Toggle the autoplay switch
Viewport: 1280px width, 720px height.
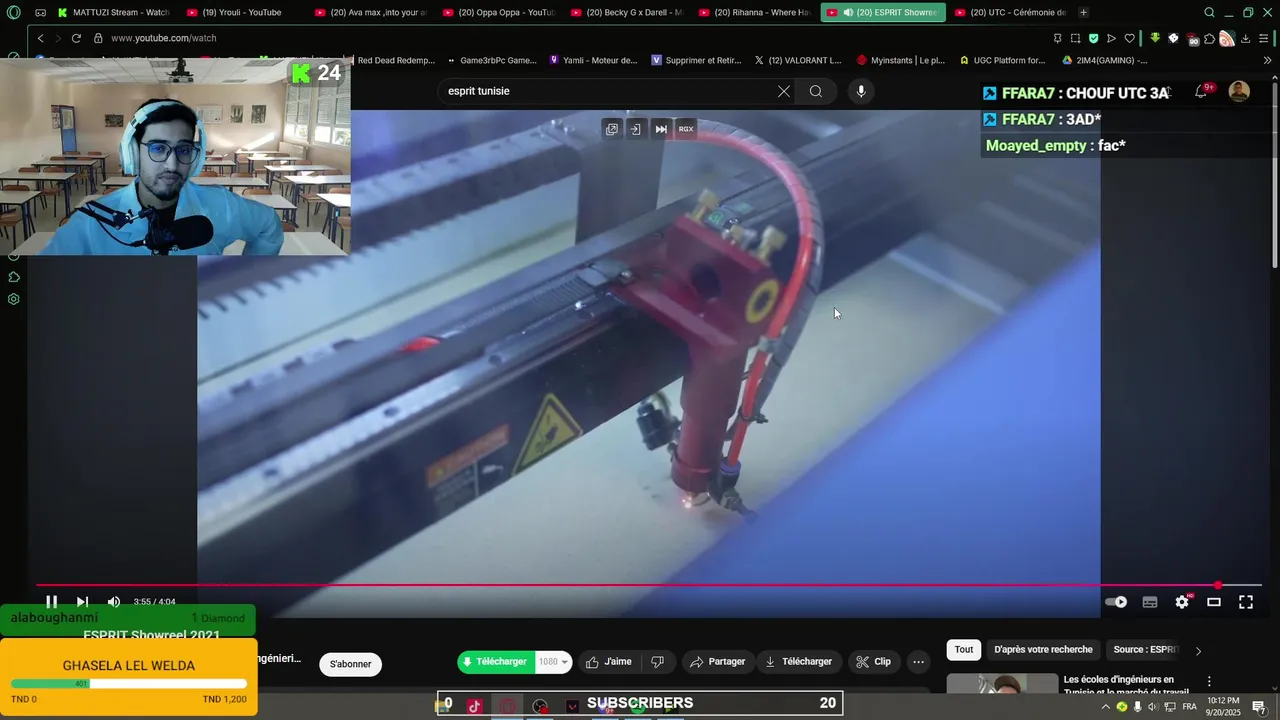coord(1116,602)
